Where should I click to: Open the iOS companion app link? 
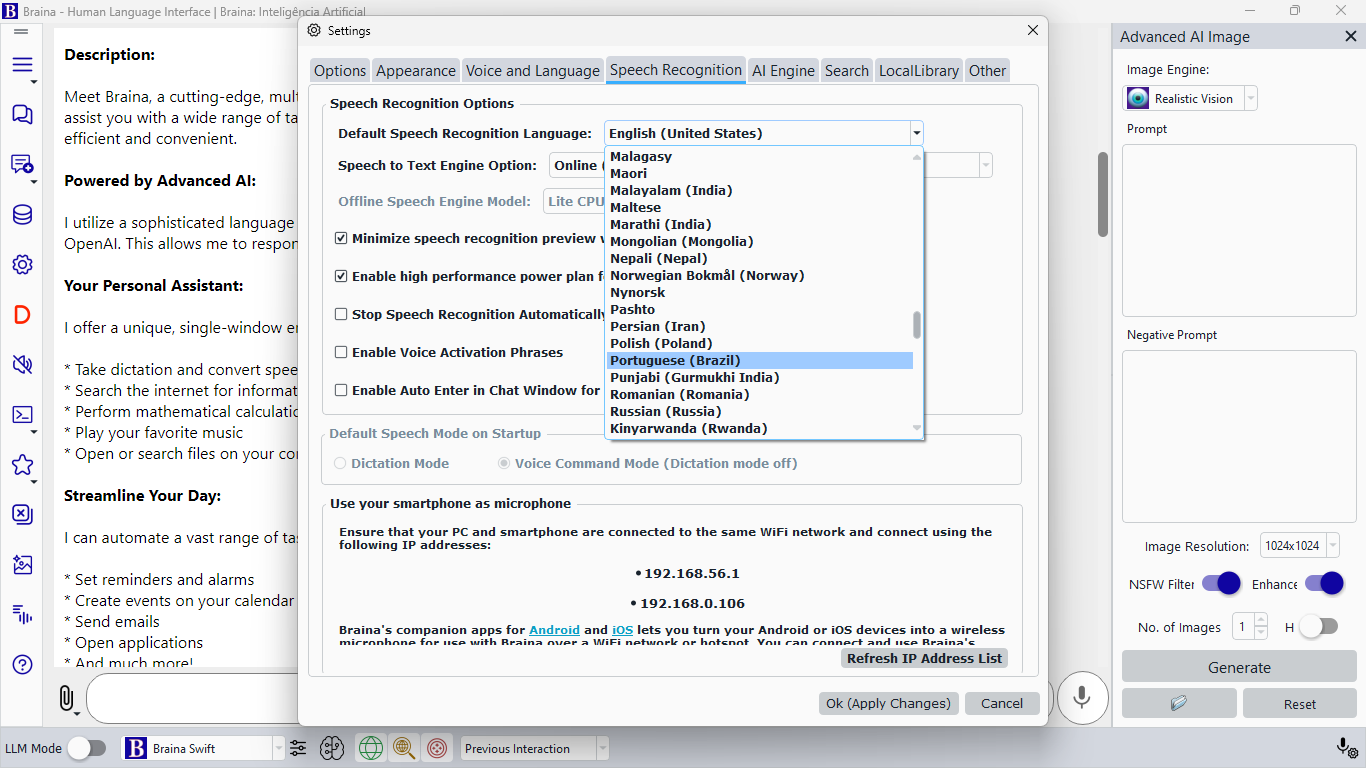click(x=622, y=630)
